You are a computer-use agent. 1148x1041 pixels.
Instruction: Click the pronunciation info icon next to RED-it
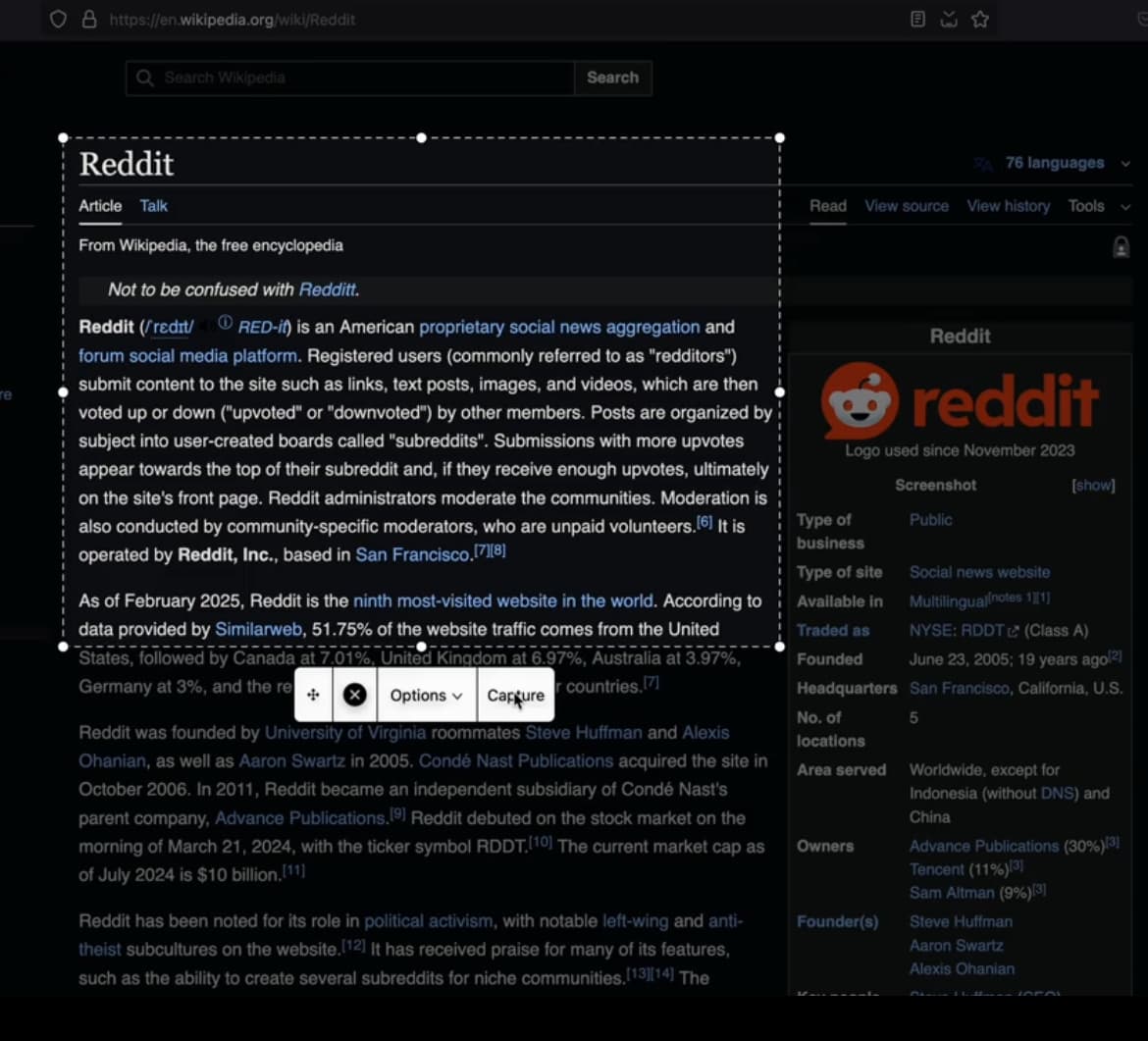(226, 323)
